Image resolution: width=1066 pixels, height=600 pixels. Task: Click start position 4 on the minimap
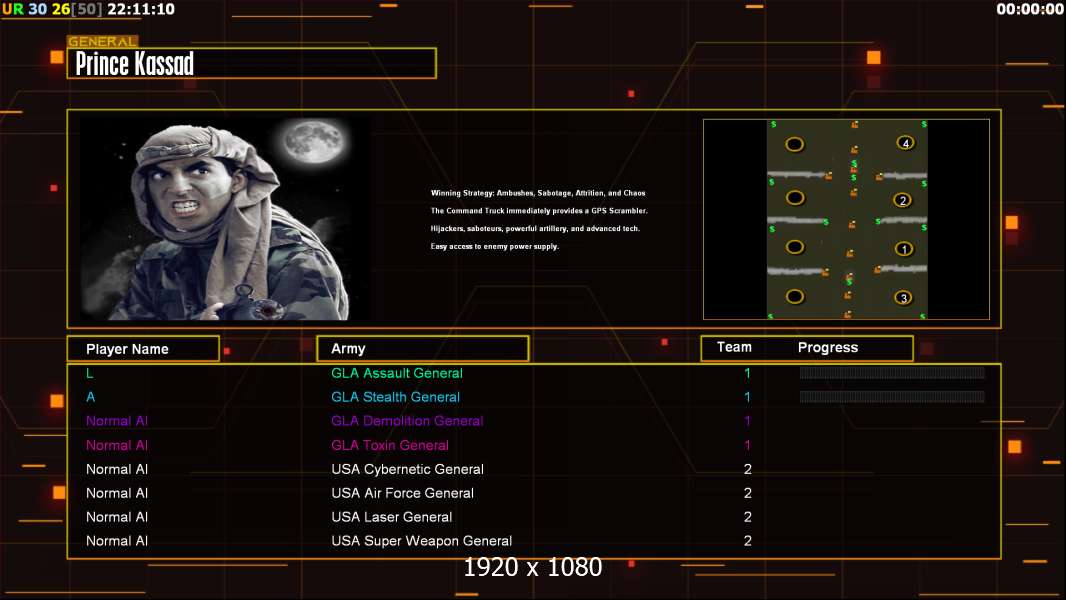(x=905, y=143)
